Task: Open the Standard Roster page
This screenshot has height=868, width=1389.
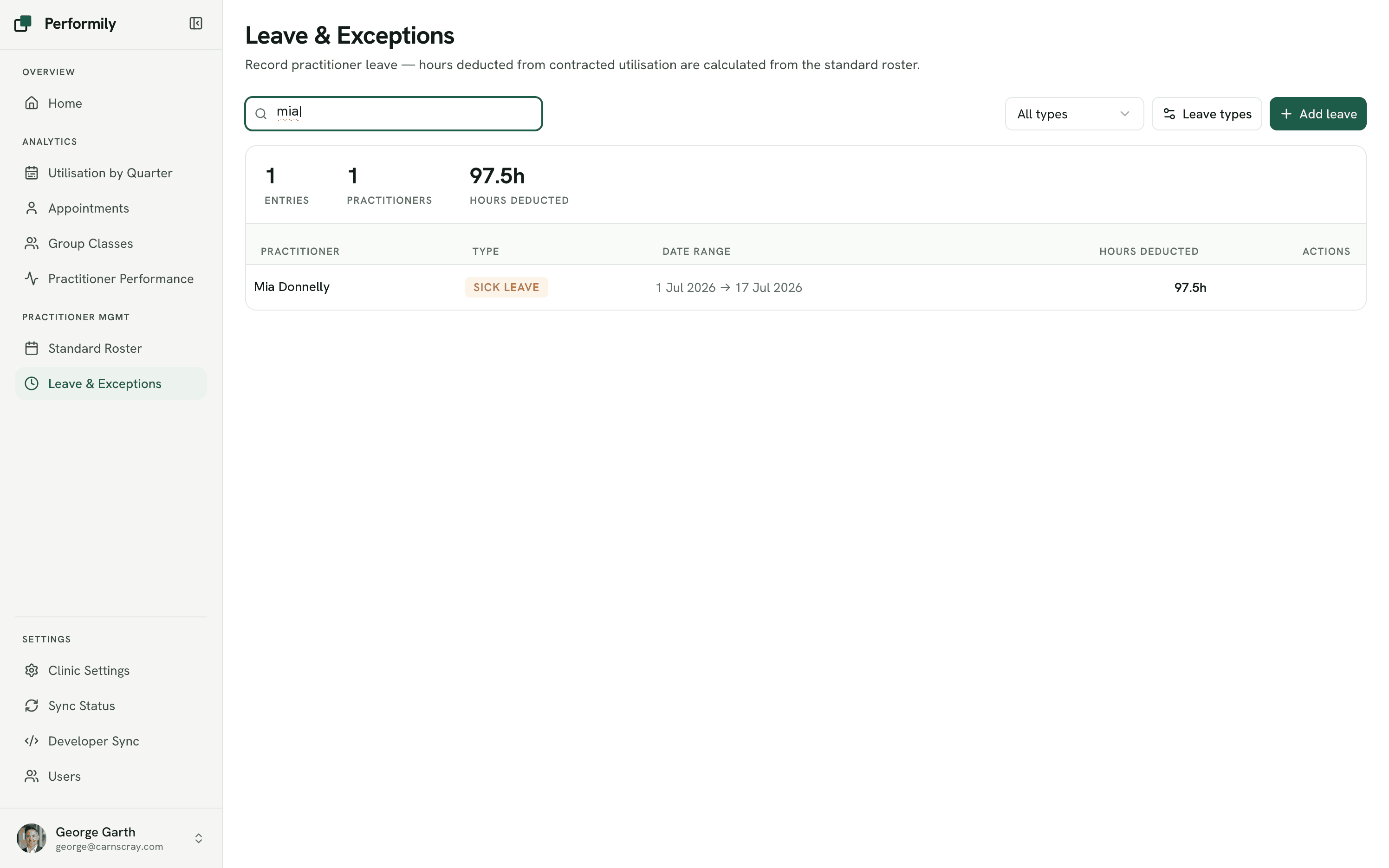Action: pos(111,349)
